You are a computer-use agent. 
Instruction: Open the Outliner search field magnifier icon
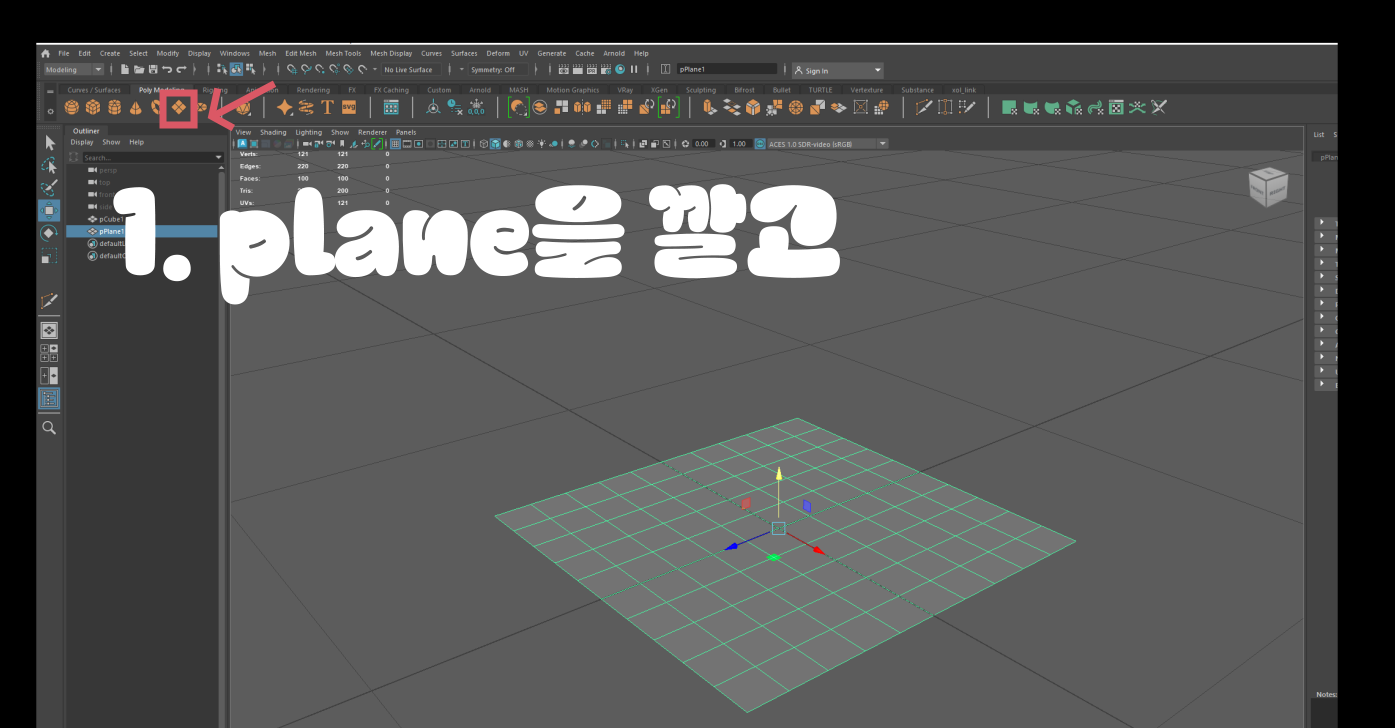coord(73,156)
